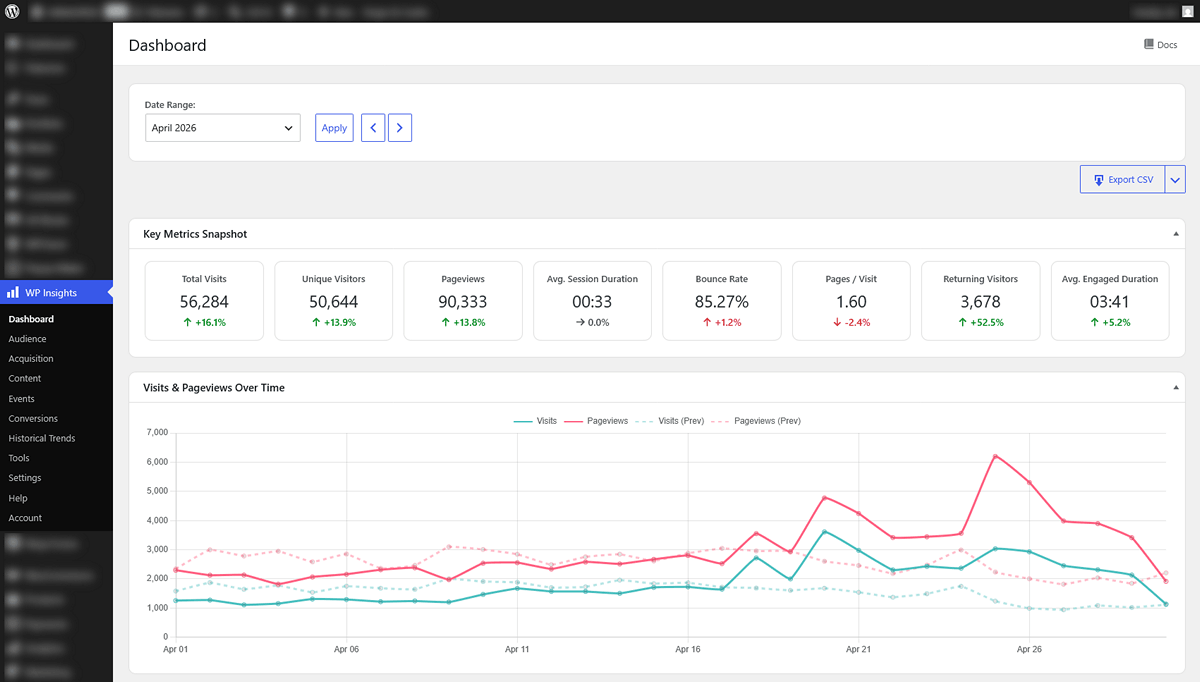Open the Conversions submenu page

pyautogui.click(x=33, y=419)
